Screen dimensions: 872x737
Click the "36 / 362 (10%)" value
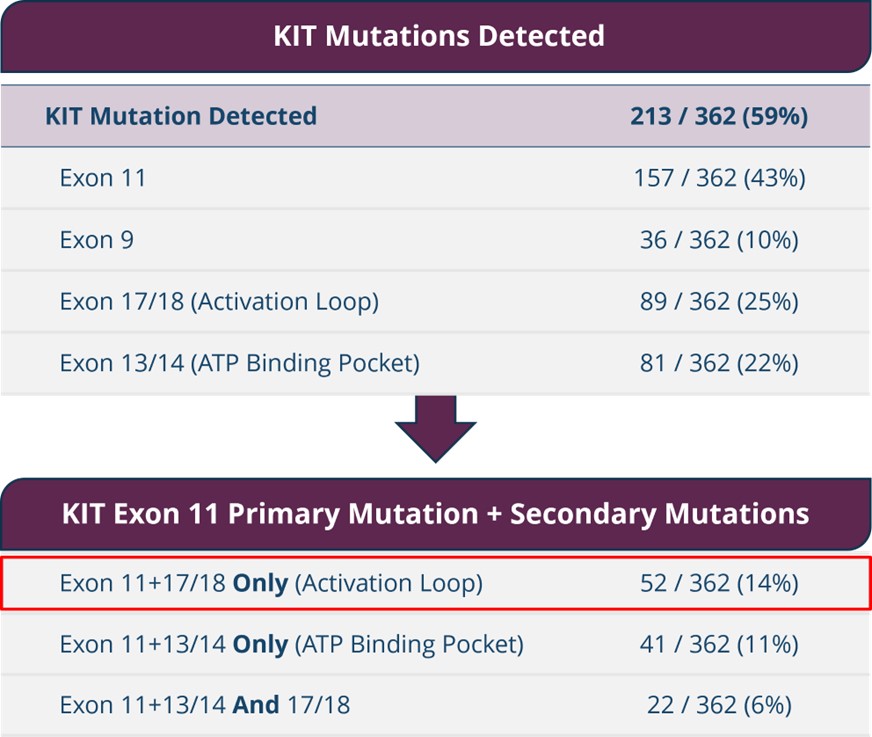(x=719, y=240)
